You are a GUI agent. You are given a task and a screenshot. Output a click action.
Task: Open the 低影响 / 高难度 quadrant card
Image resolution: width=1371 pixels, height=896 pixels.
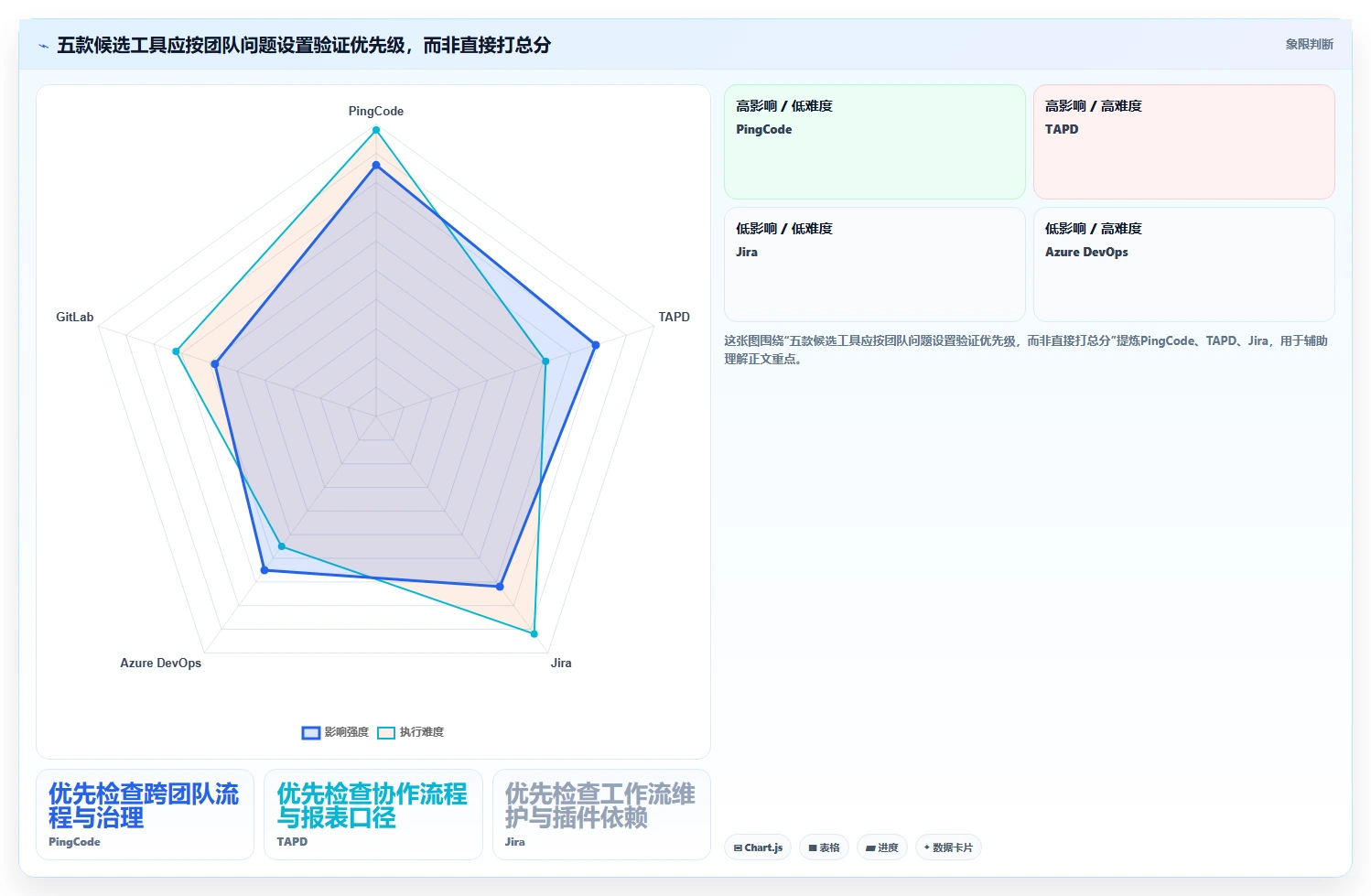tap(1184, 264)
